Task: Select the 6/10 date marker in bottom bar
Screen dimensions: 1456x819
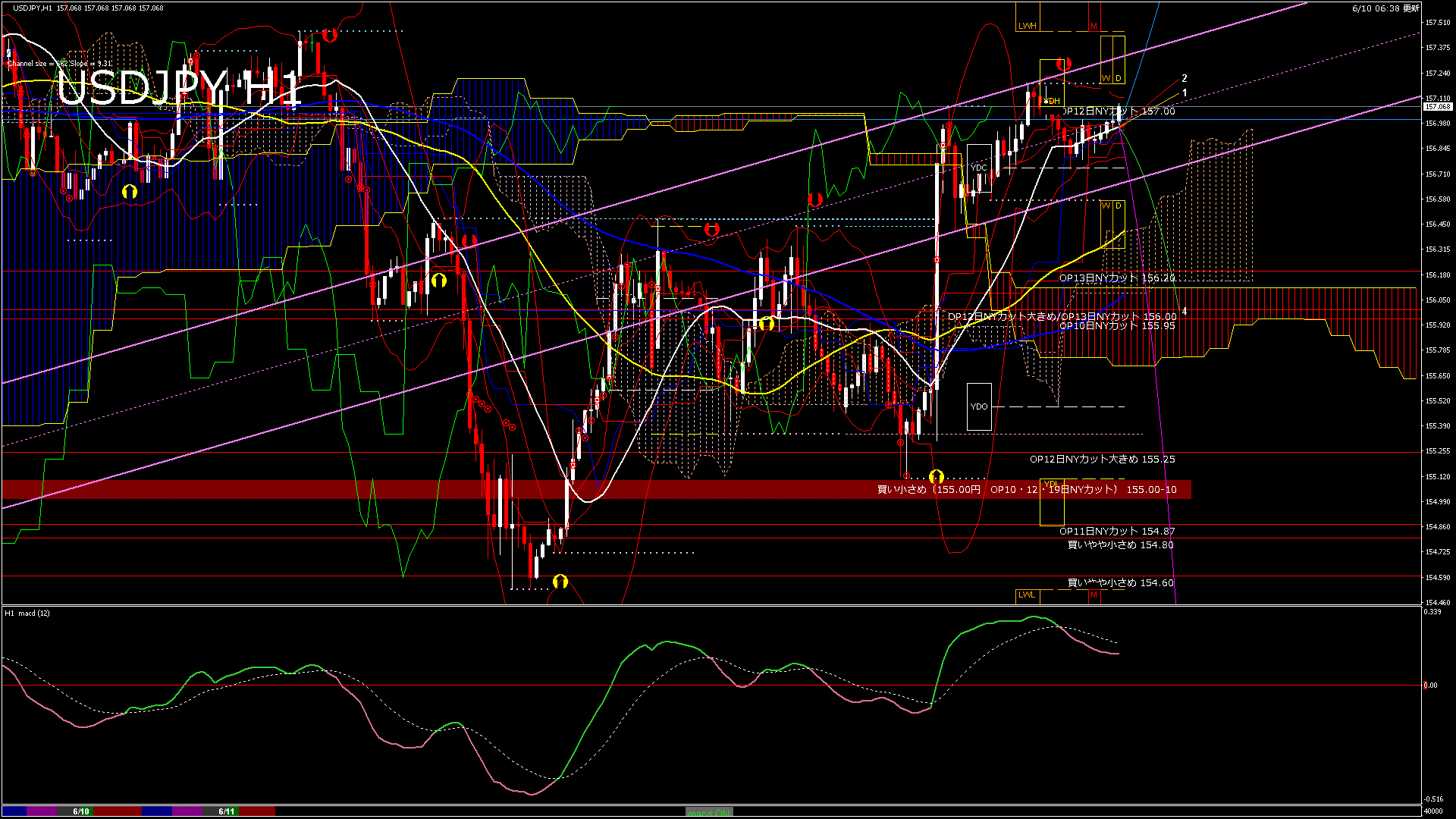Action: click(81, 811)
